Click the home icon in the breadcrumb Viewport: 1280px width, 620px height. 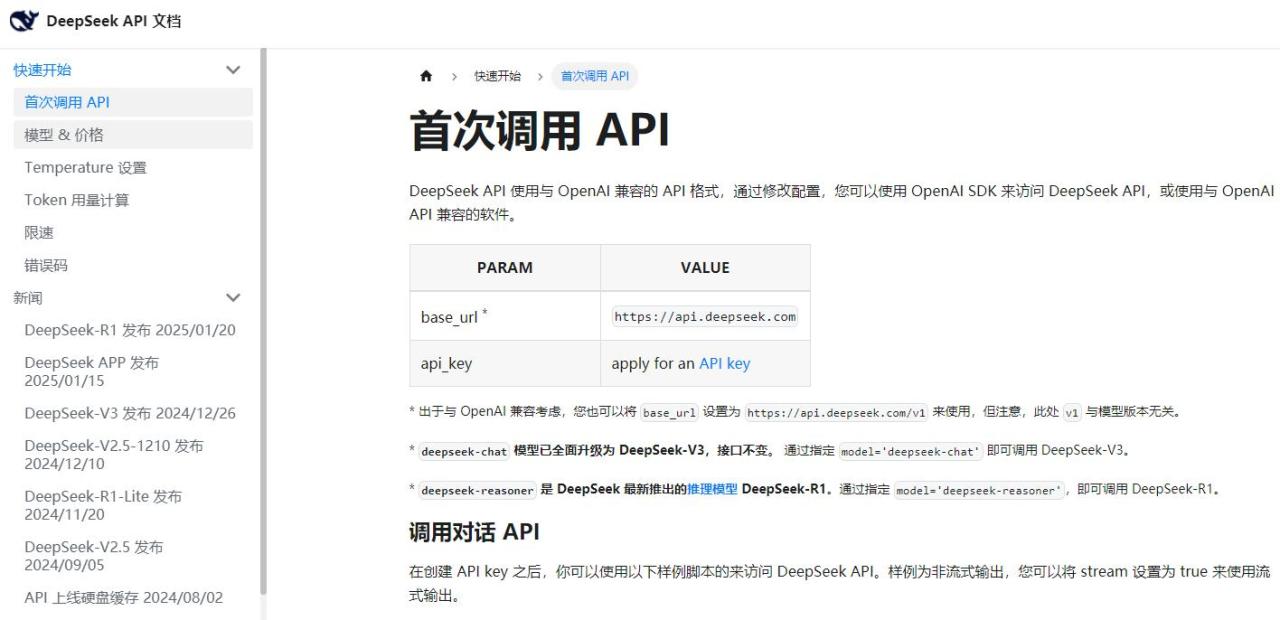pos(427,77)
